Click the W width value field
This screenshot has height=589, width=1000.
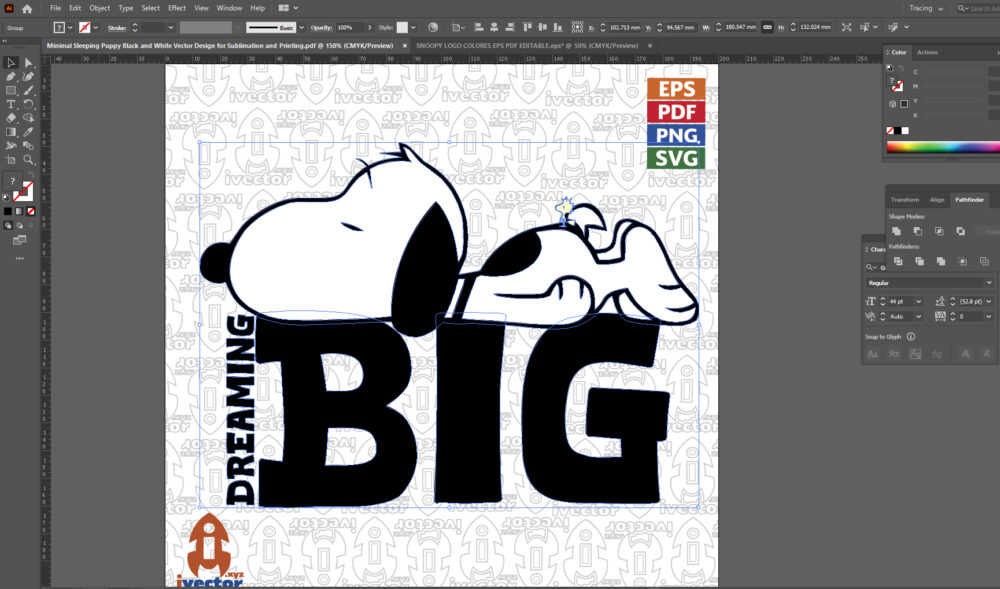(x=740, y=27)
